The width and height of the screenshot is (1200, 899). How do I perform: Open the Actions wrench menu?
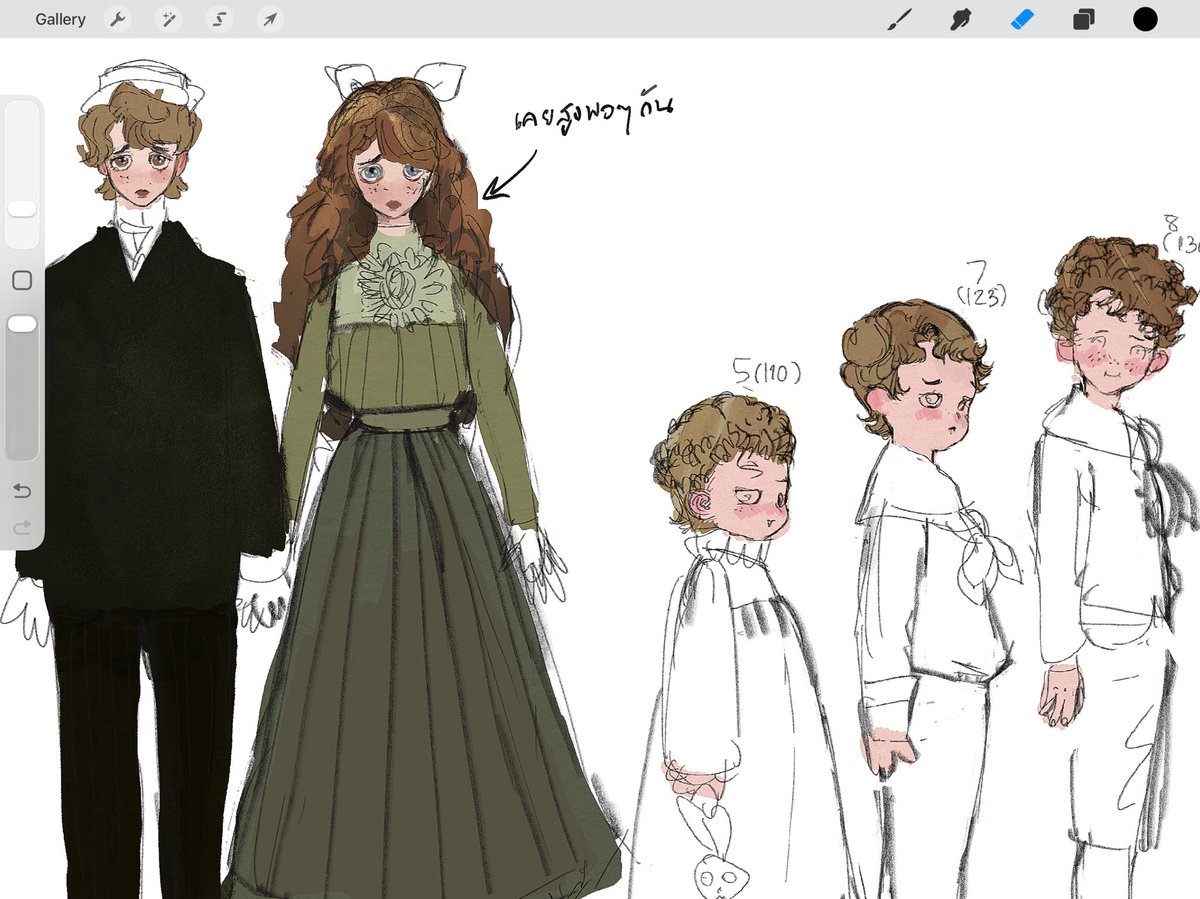click(x=118, y=19)
